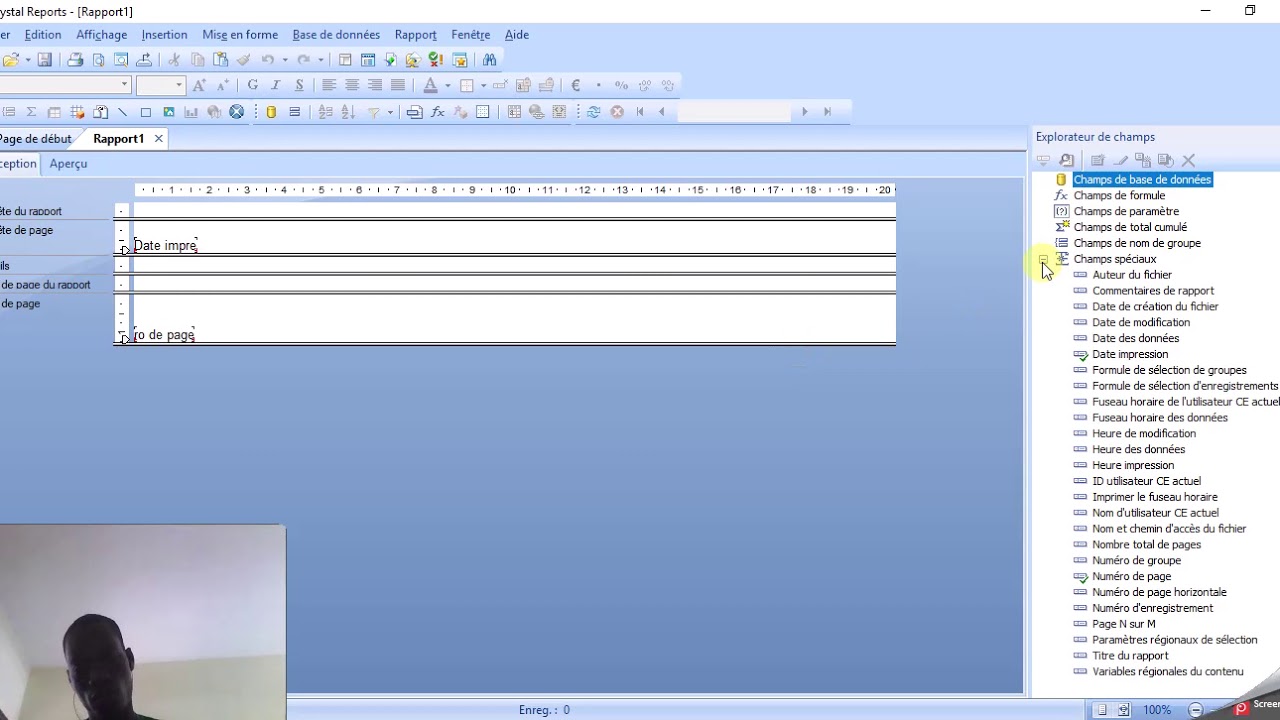Cut selection with the scissors icon

tap(174, 60)
